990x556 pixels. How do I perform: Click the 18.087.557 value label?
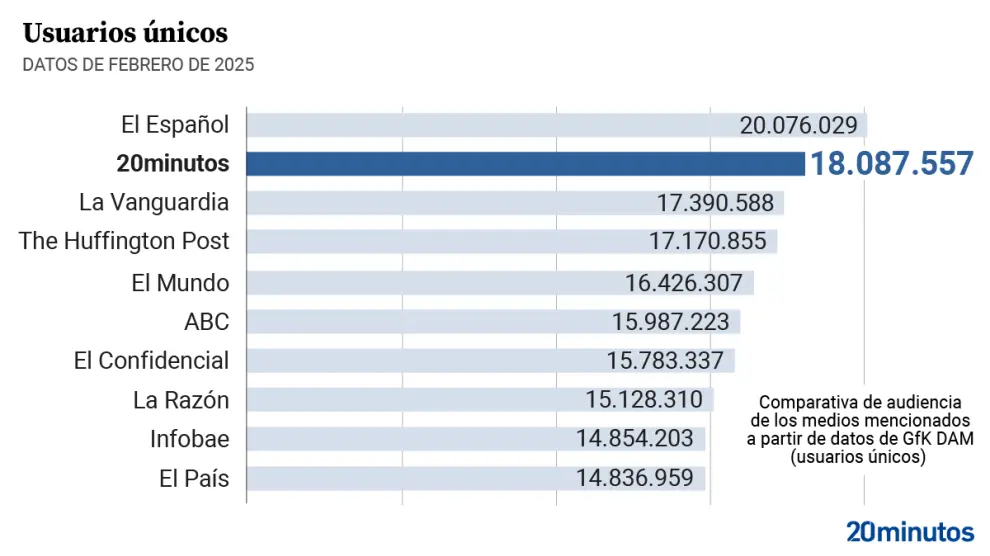point(891,164)
